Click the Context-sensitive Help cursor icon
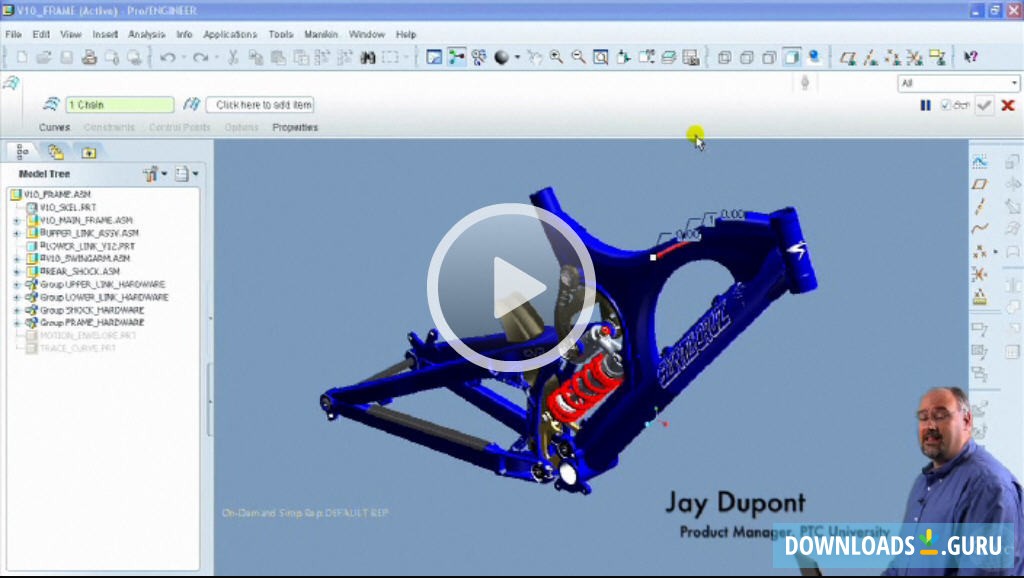 point(970,57)
